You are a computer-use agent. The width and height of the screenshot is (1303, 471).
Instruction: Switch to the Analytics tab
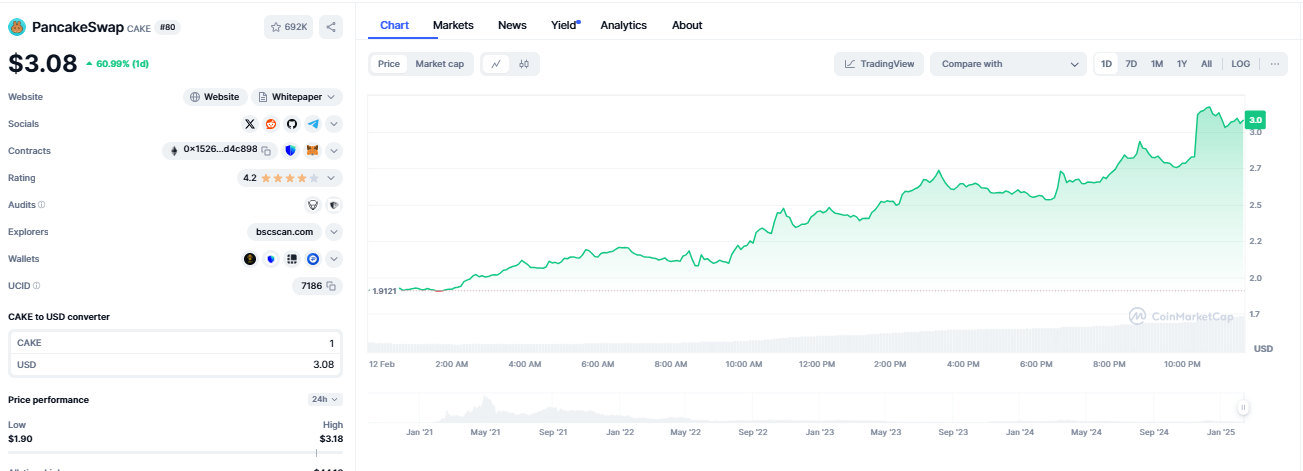623,25
